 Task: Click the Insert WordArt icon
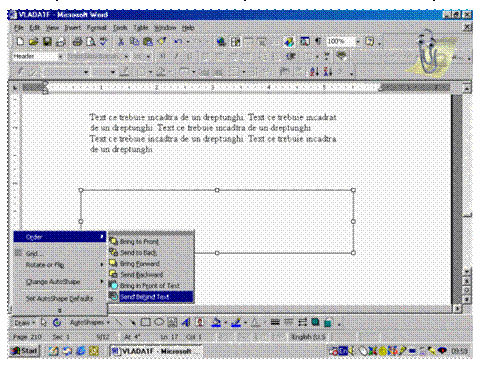click(186, 322)
